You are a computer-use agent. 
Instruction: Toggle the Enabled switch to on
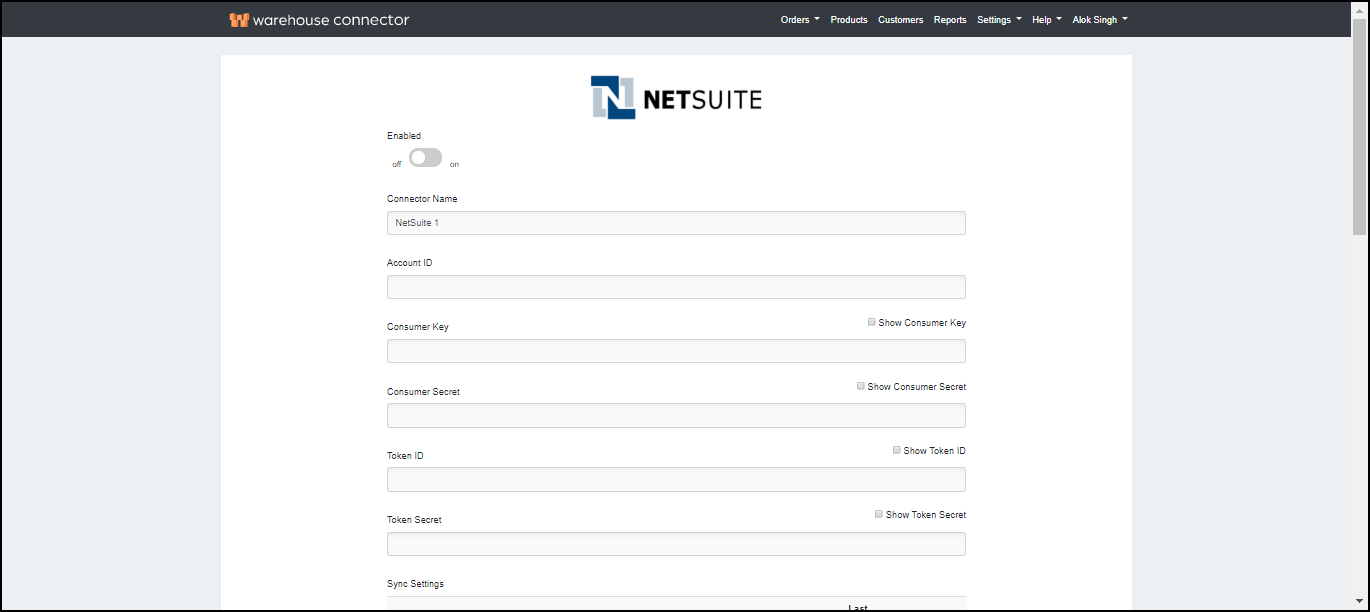[x=424, y=157]
